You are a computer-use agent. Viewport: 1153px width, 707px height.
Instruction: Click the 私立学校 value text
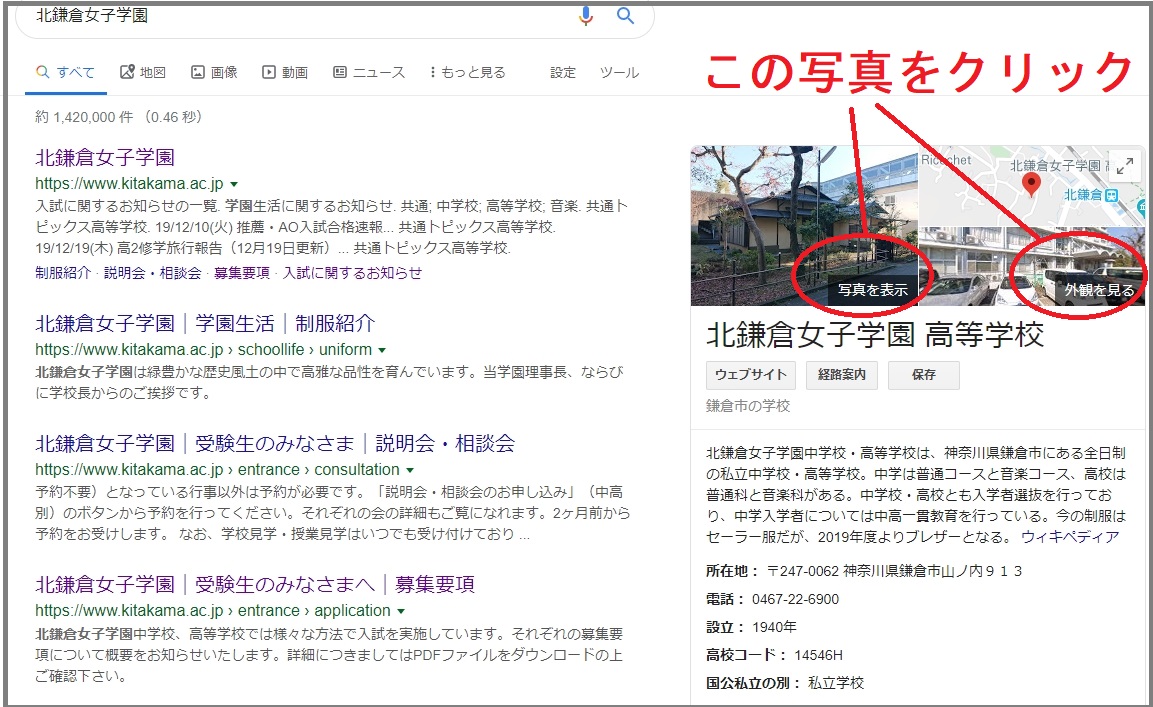(x=835, y=683)
